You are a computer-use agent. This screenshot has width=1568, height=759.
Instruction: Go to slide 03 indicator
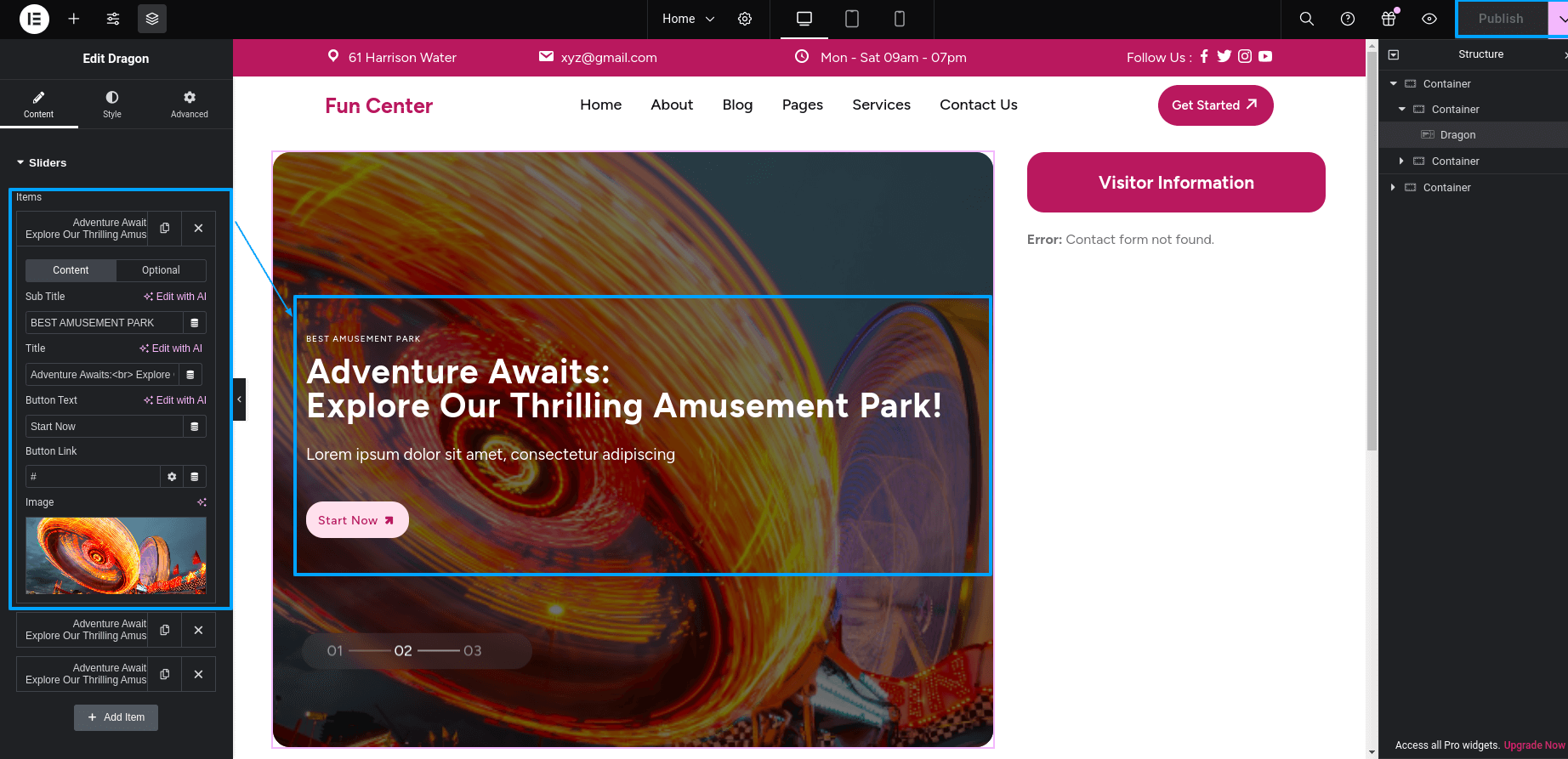[x=472, y=651]
